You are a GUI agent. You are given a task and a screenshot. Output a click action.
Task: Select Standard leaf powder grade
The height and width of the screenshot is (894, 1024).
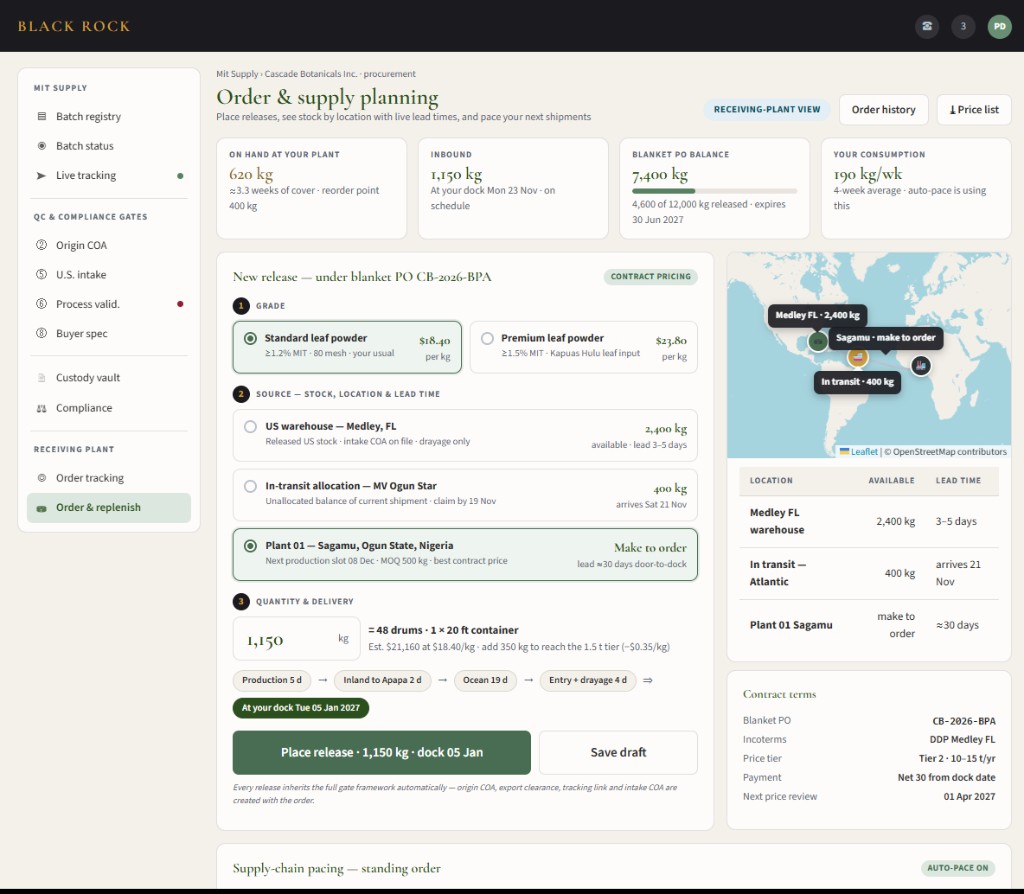(347, 347)
